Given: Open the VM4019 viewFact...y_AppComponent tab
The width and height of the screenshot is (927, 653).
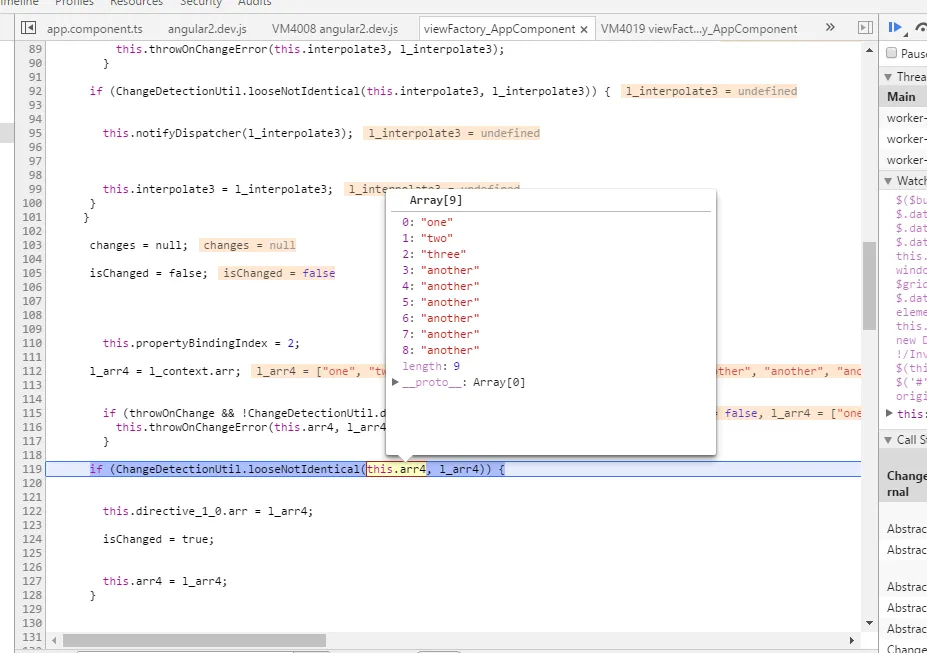Looking at the screenshot, I should coord(699,29).
